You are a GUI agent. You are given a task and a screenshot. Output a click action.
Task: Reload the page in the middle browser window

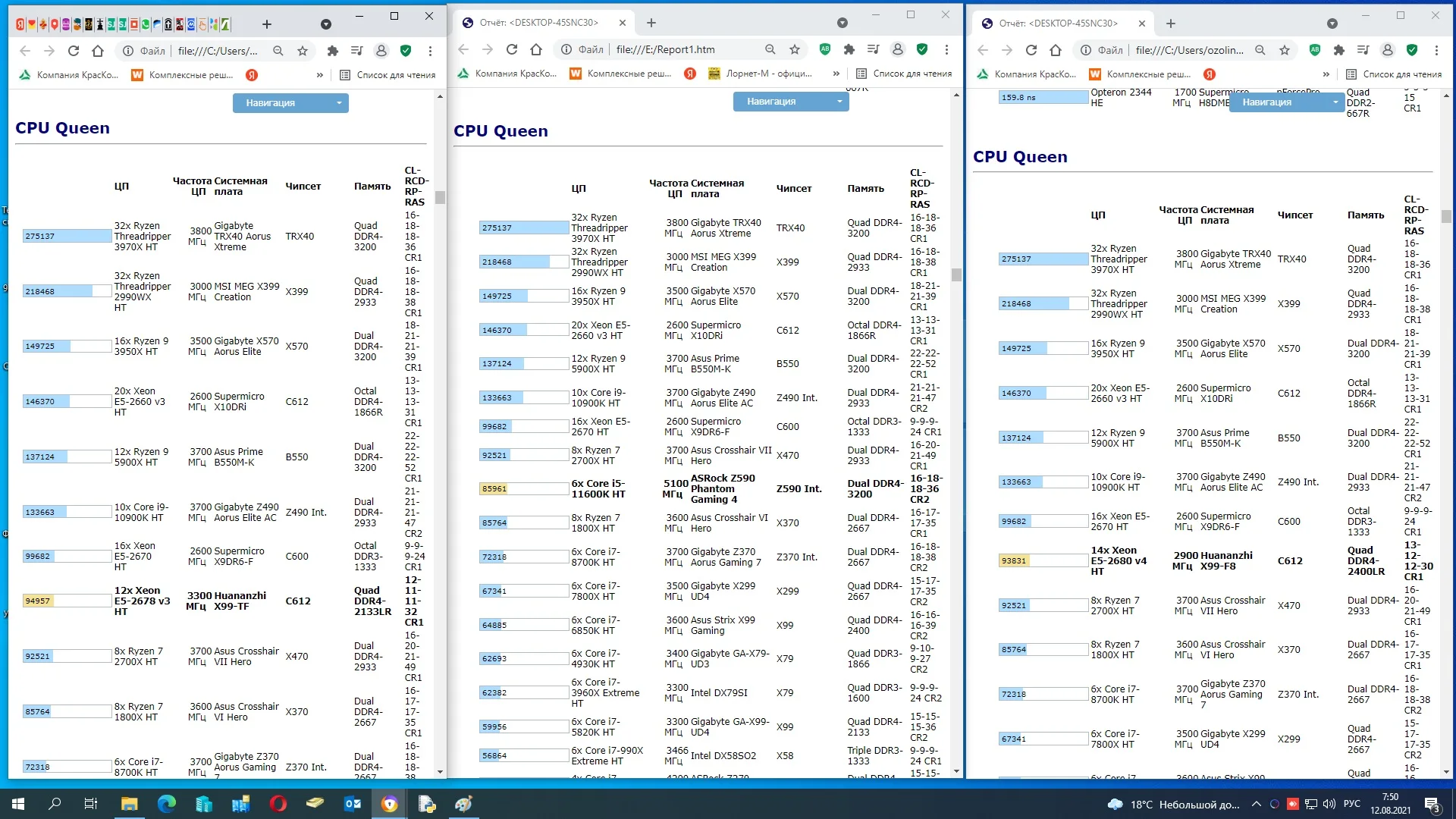point(512,49)
